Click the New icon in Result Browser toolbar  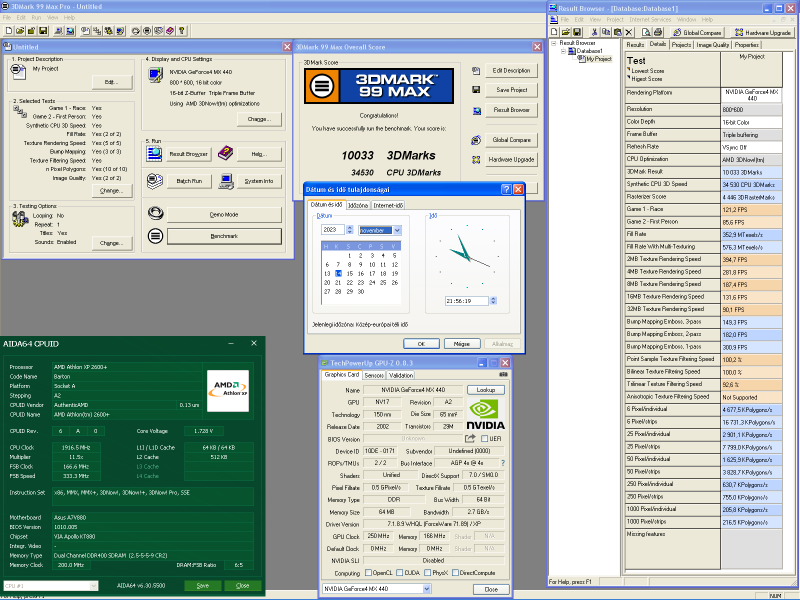[x=555, y=32]
